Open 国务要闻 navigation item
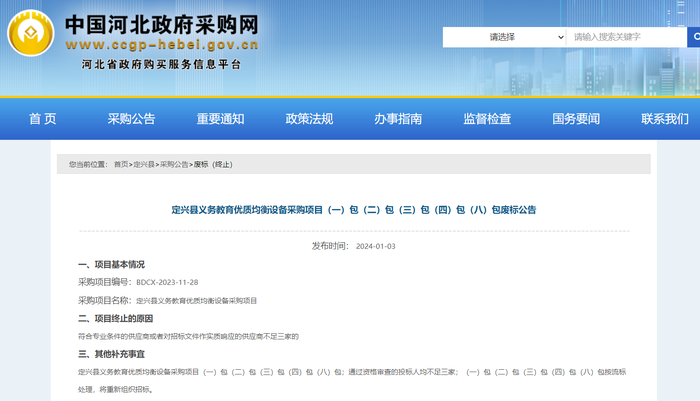This screenshot has height=401, width=700. tap(576, 119)
